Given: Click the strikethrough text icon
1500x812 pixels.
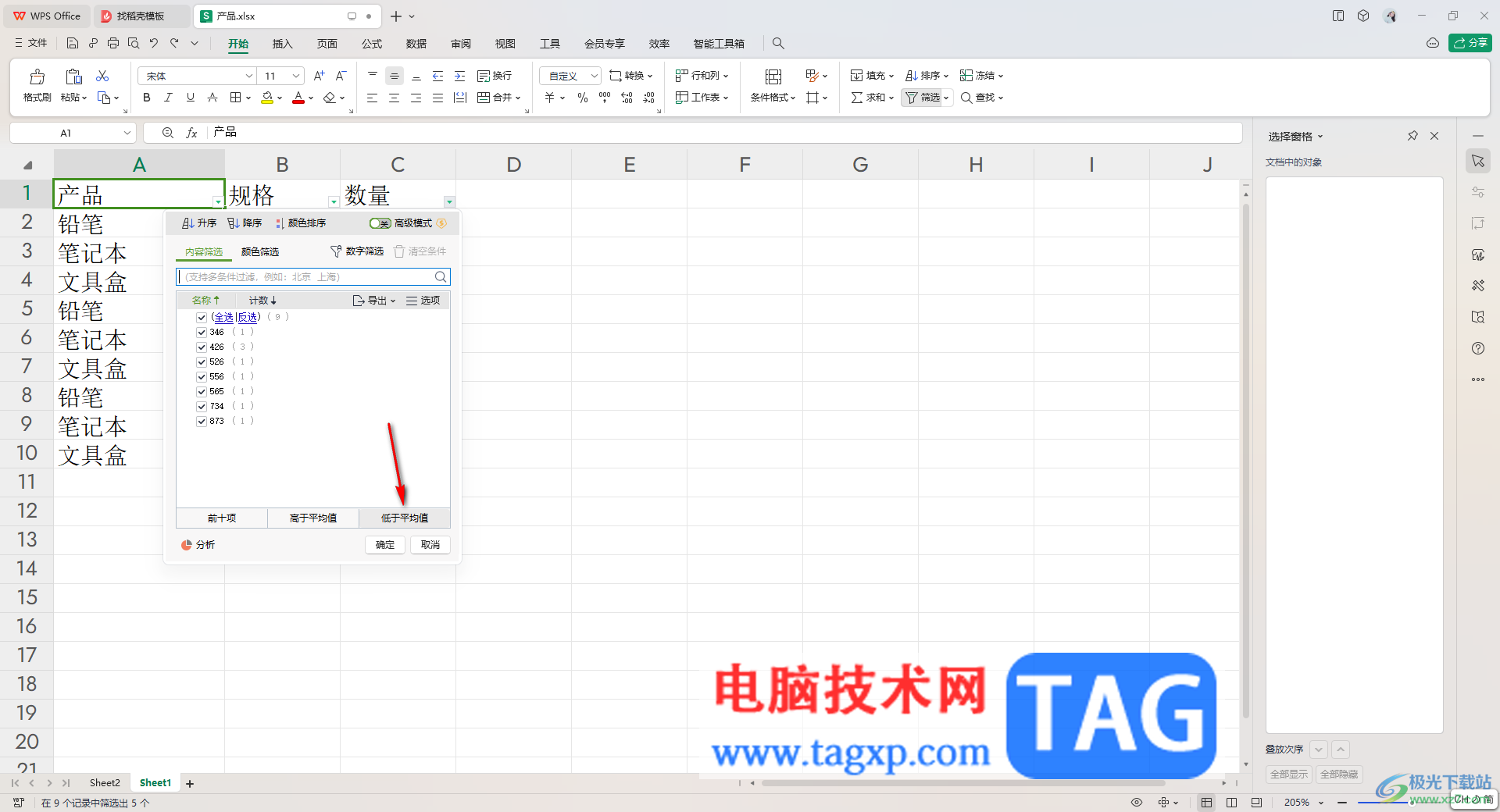Looking at the screenshot, I should coord(212,98).
